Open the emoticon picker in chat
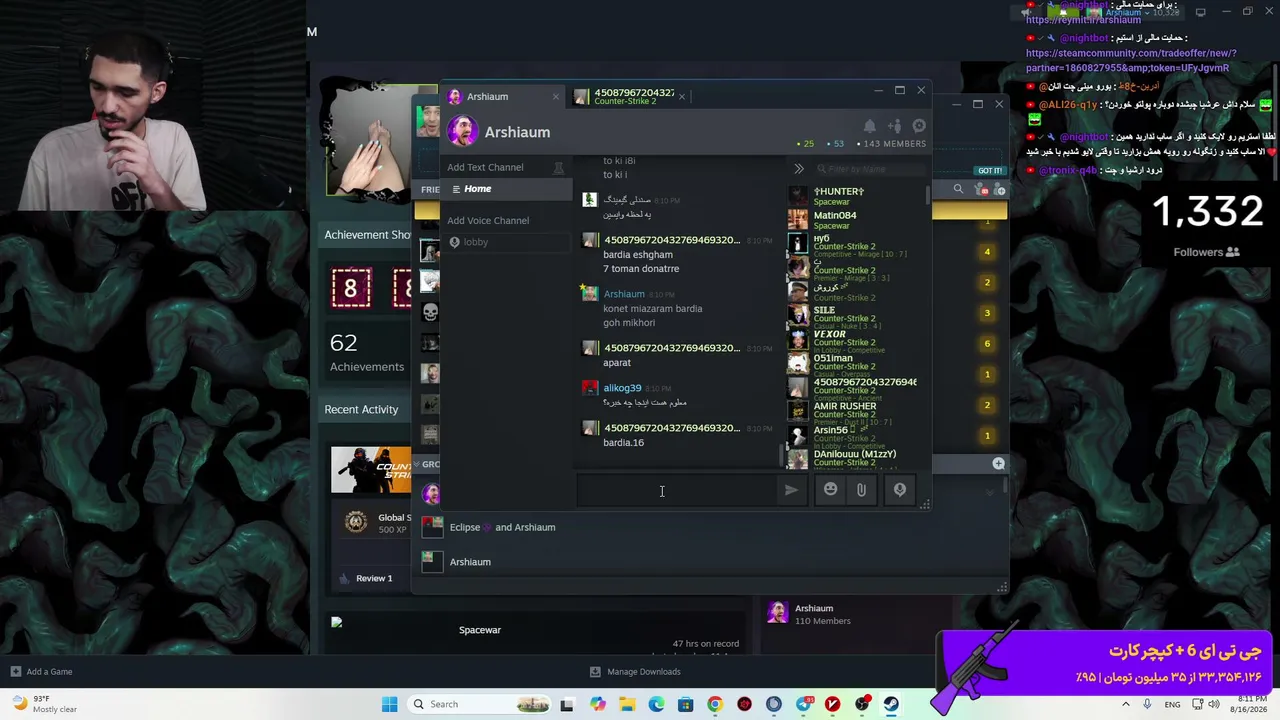 pos(830,489)
